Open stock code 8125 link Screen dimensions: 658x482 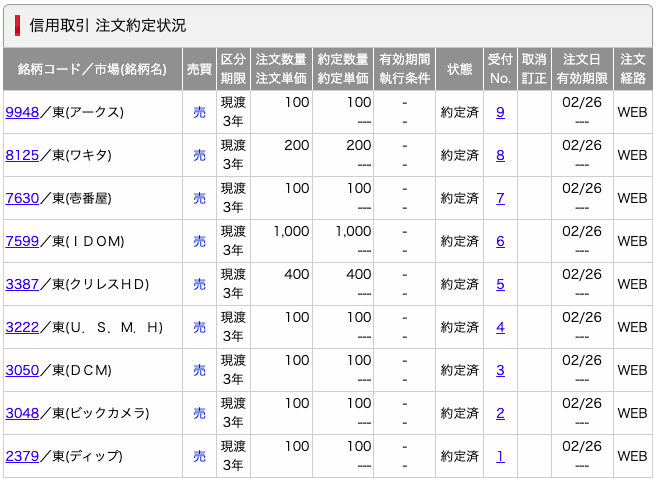pyautogui.click(x=22, y=155)
